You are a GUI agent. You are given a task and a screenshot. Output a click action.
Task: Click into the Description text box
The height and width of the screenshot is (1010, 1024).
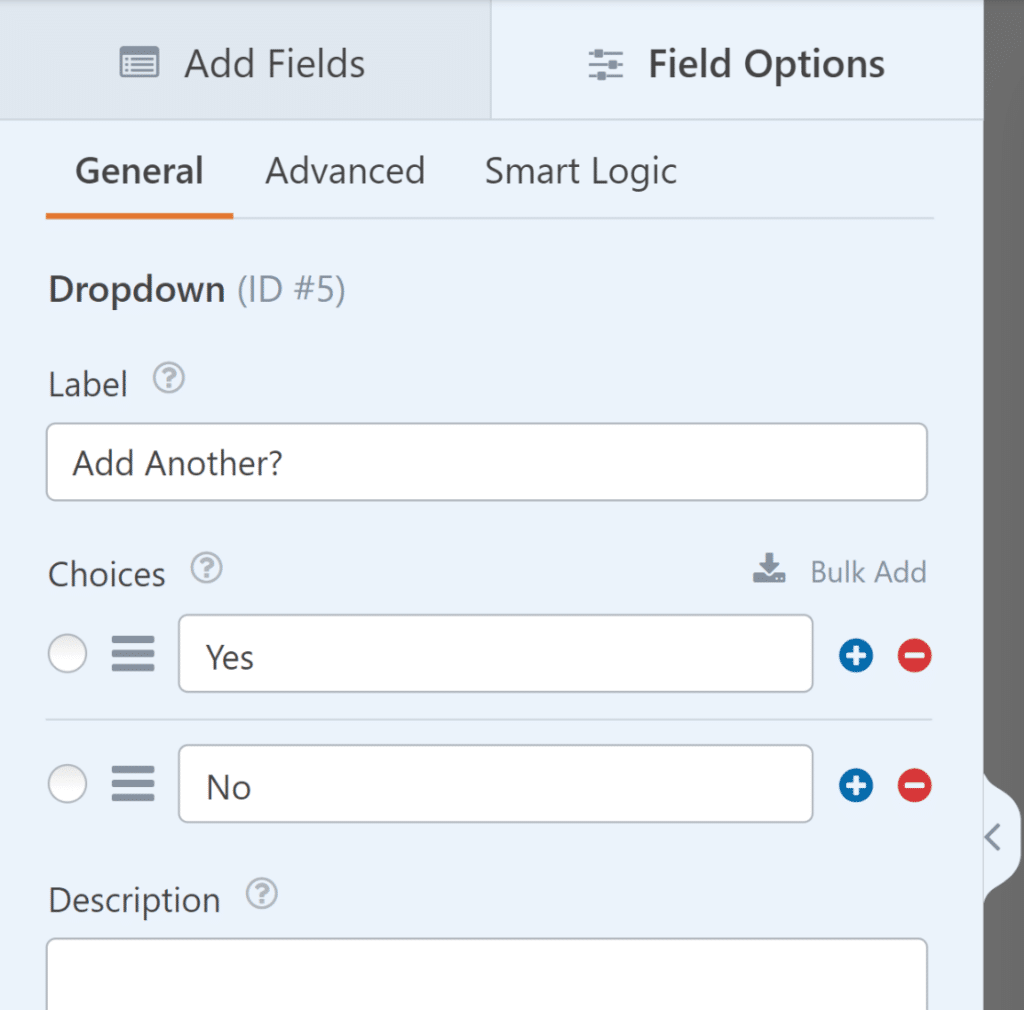tap(486, 975)
